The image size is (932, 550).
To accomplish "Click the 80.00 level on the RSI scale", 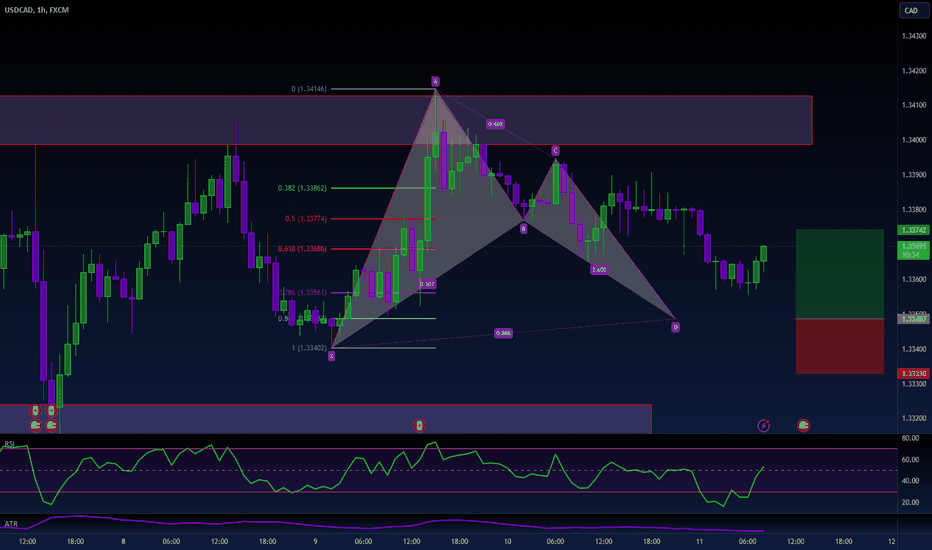I will (910, 438).
